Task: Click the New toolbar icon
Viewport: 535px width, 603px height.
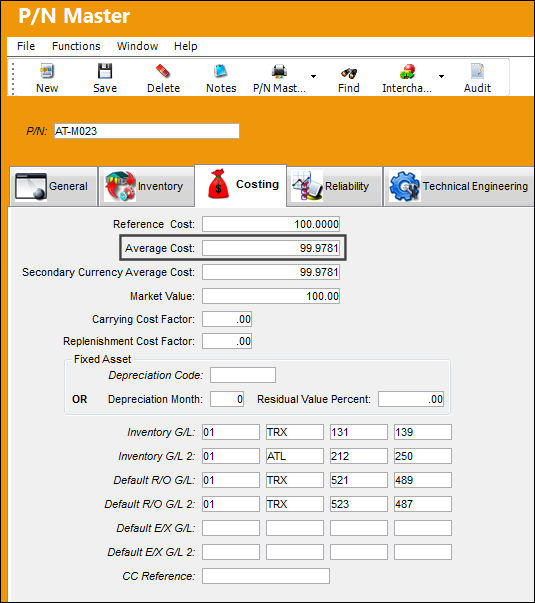Action: click(x=47, y=72)
